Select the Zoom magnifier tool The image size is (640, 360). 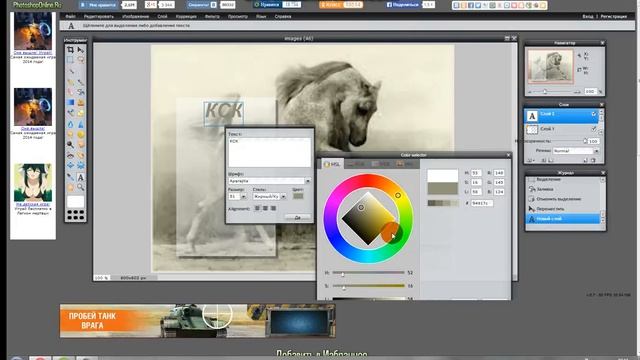pyautogui.click(x=81, y=188)
